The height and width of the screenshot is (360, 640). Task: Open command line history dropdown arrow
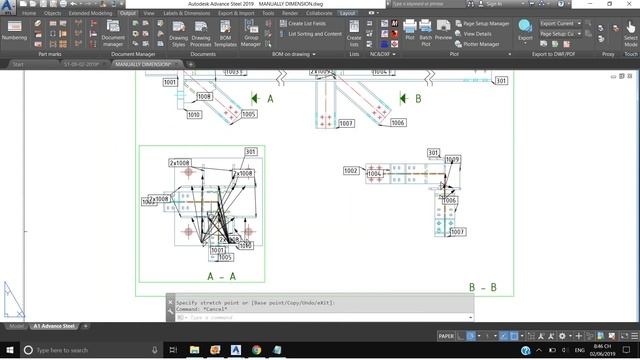470,317
